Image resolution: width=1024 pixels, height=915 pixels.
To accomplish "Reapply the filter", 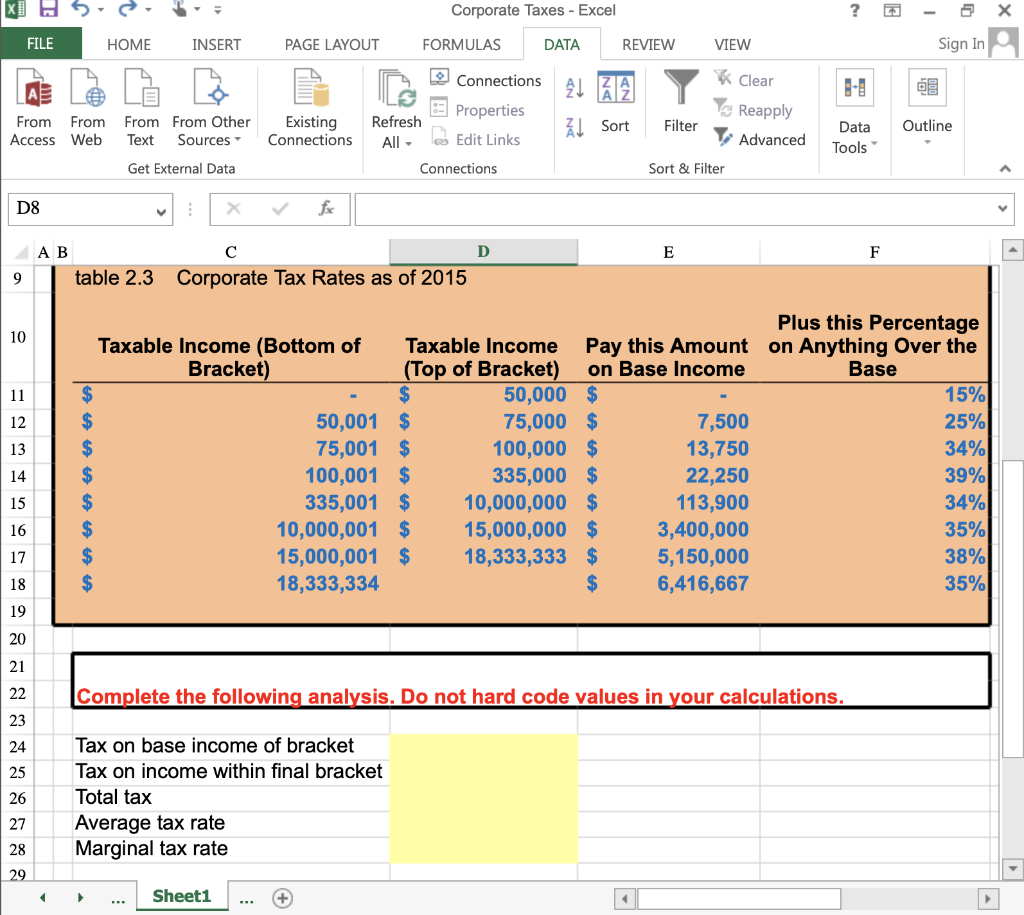I will click(x=753, y=110).
